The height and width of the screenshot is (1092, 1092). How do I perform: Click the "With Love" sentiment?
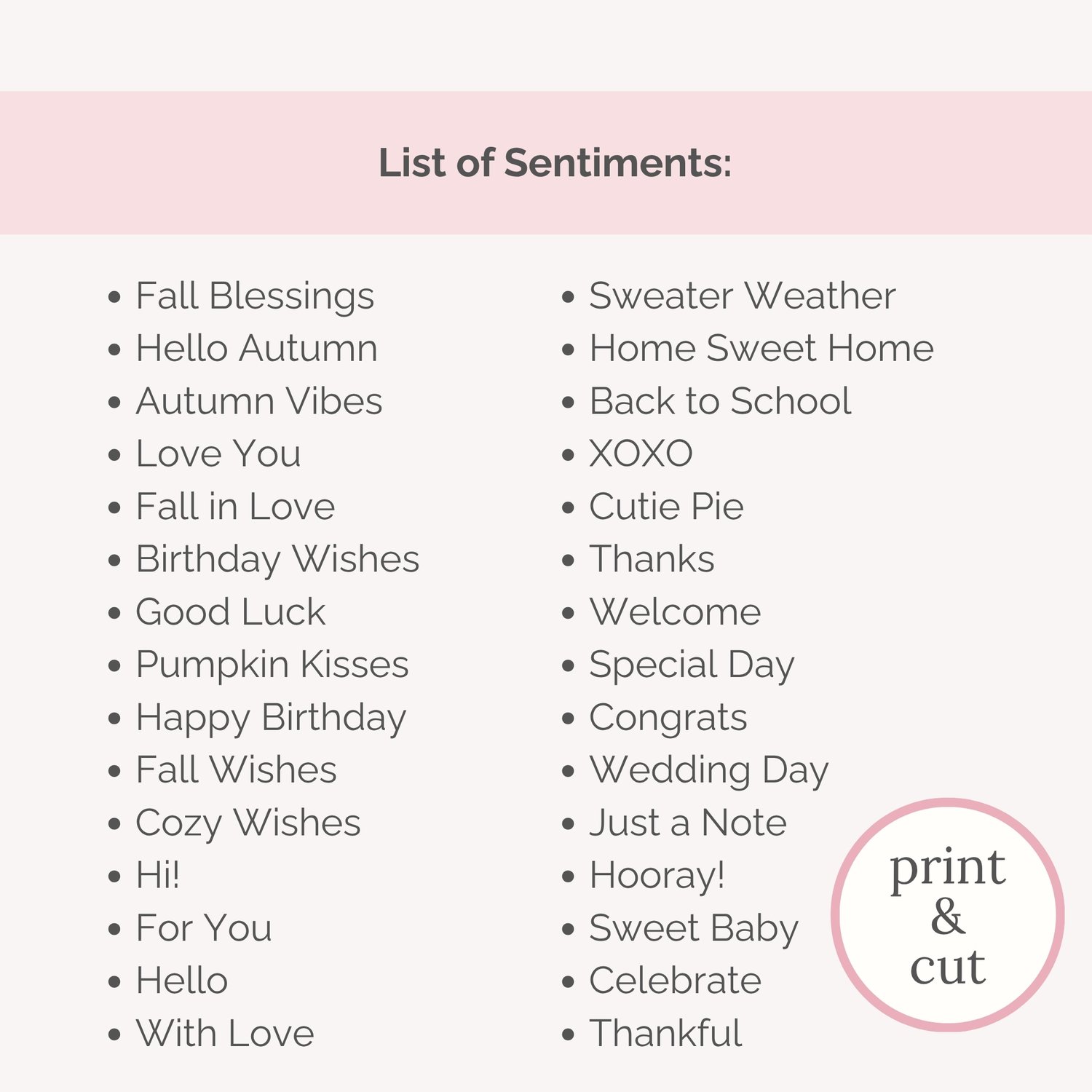pos(225,1034)
